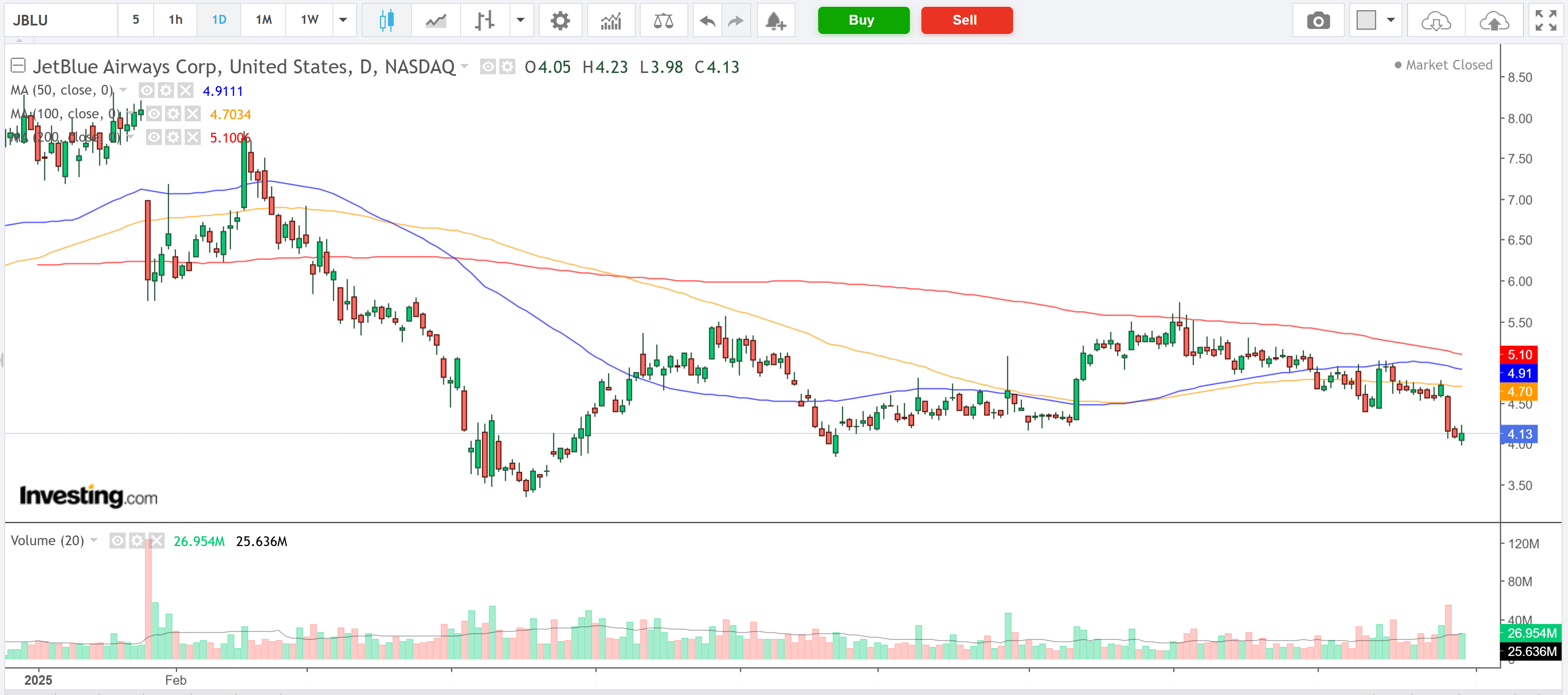Viewport: 1568px width, 695px height.
Task: Select the 1M timeframe tab
Action: 263,20
